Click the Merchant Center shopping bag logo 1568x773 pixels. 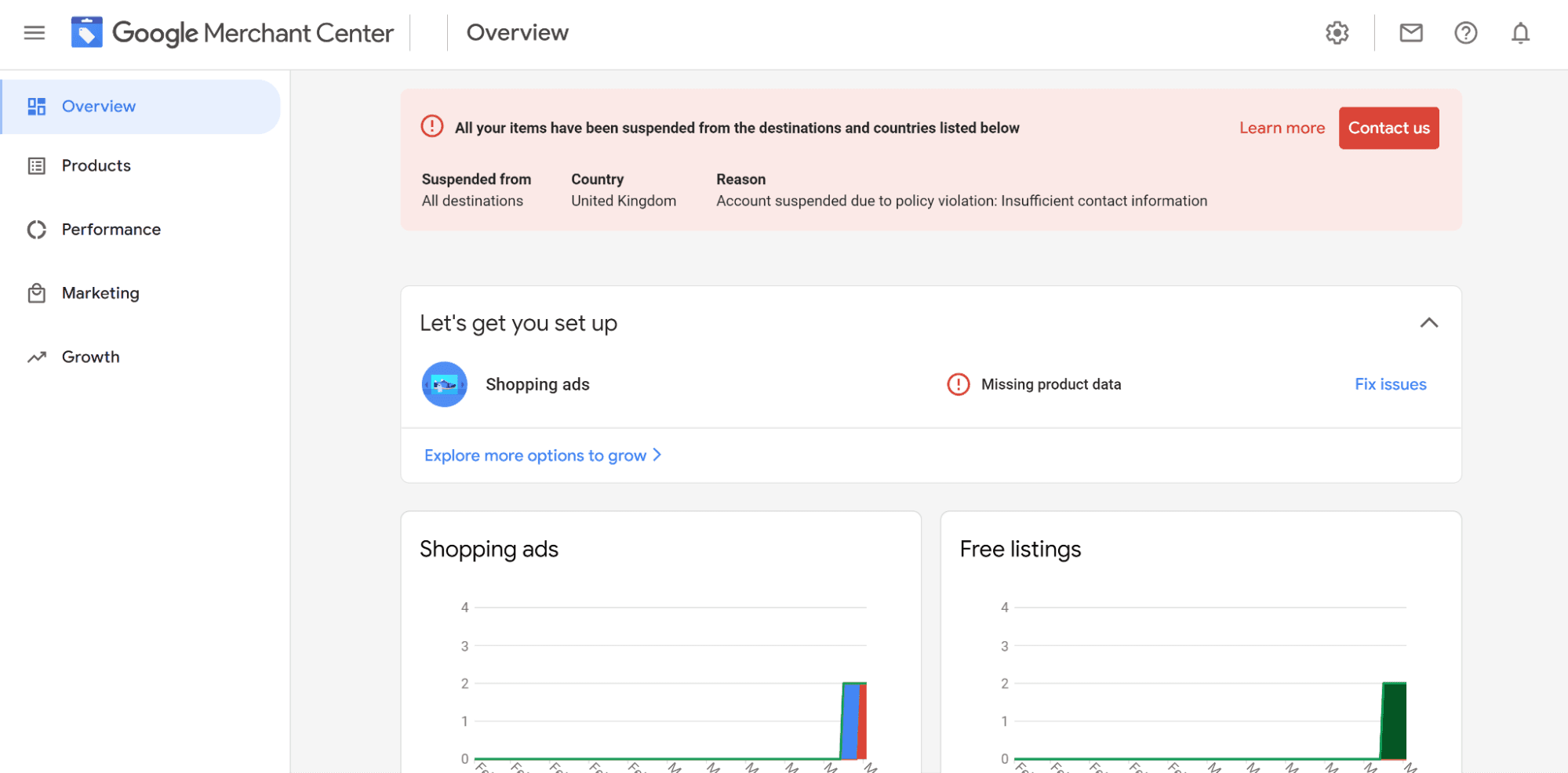pyautogui.click(x=86, y=32)
